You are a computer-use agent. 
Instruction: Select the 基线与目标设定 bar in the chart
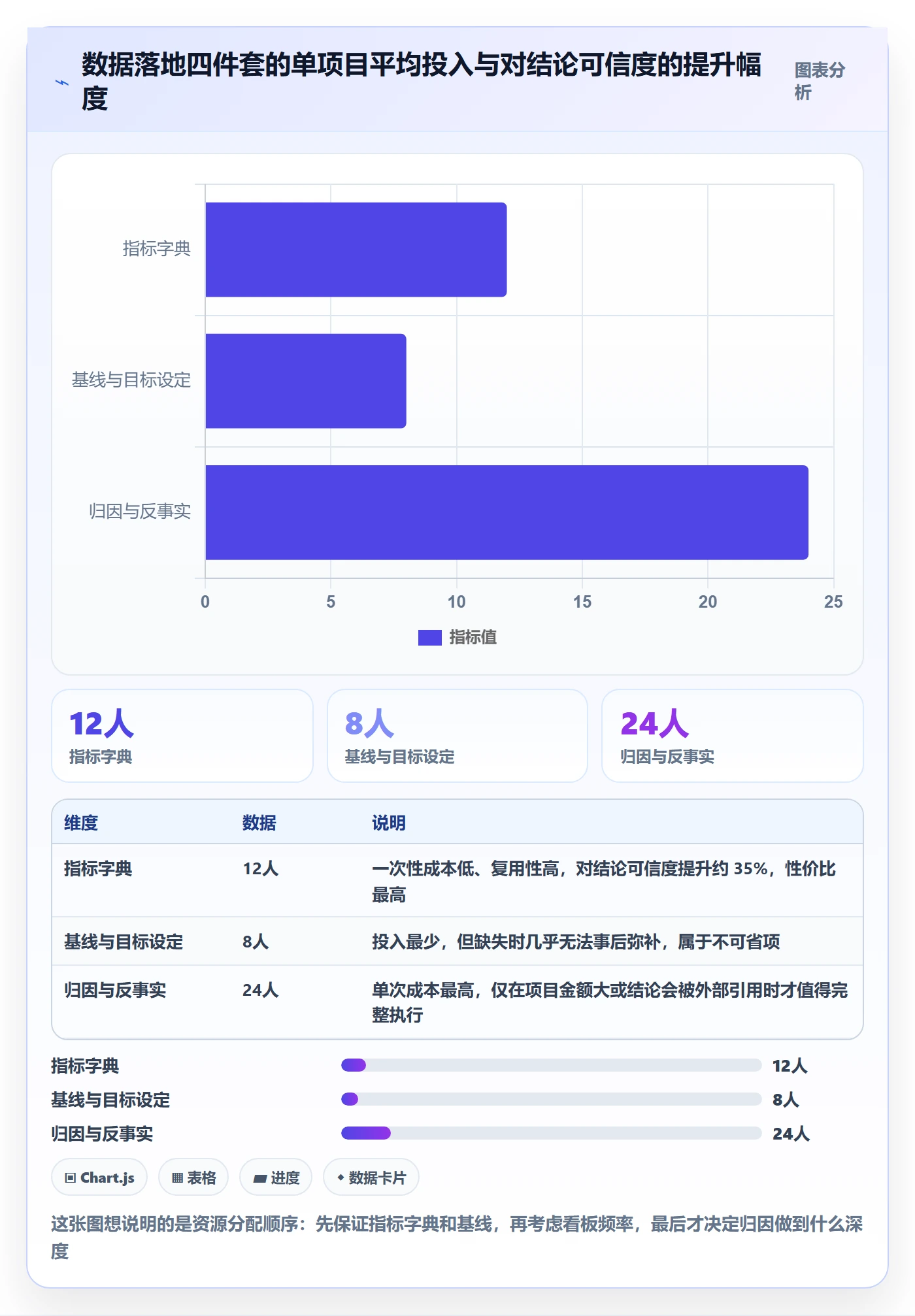click(x=306, y=381)
